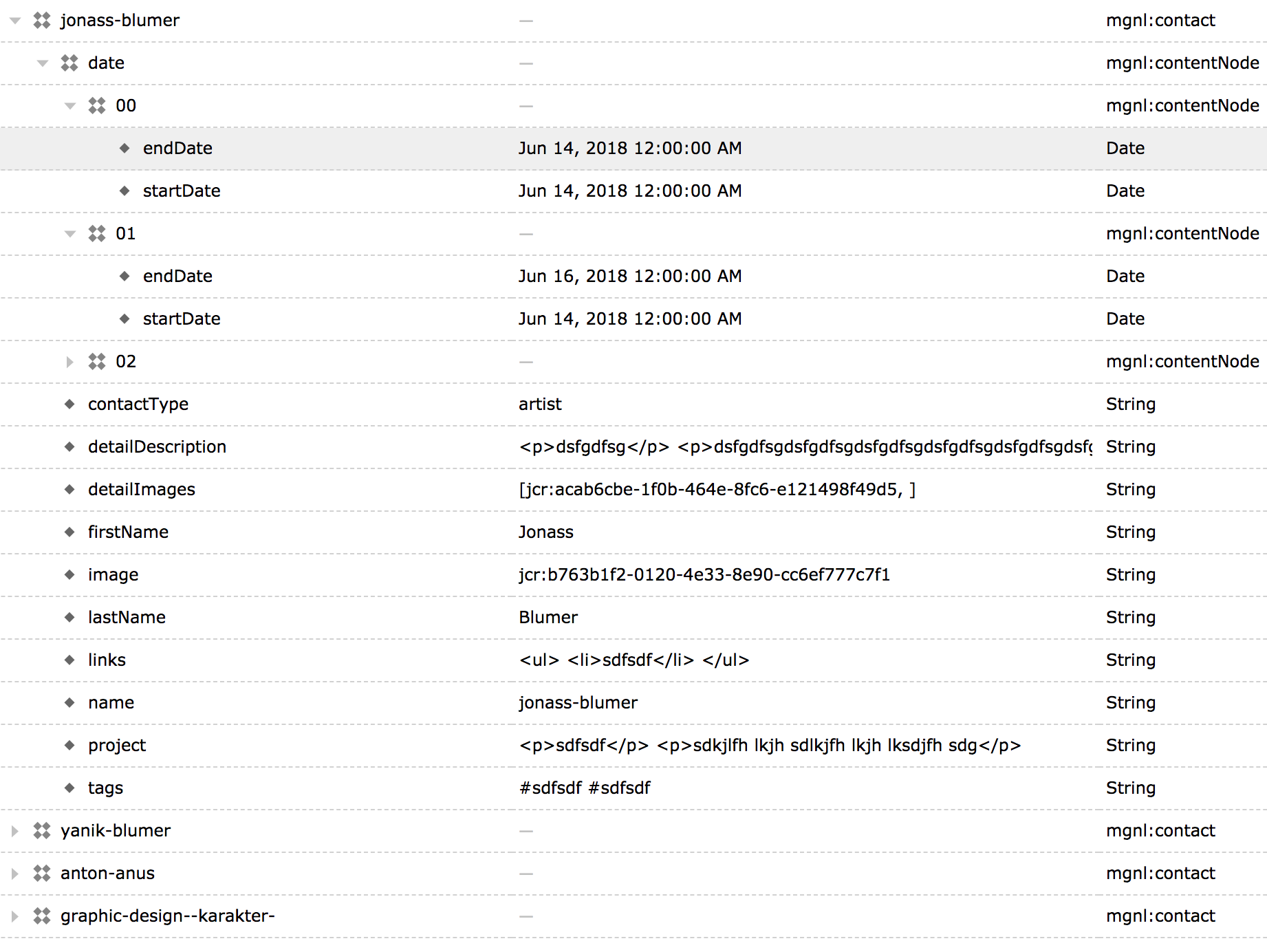Viewport: 1267px width, 952px height.
Task: Collapse the 00 content node
Action: click(x=70, y=106)
